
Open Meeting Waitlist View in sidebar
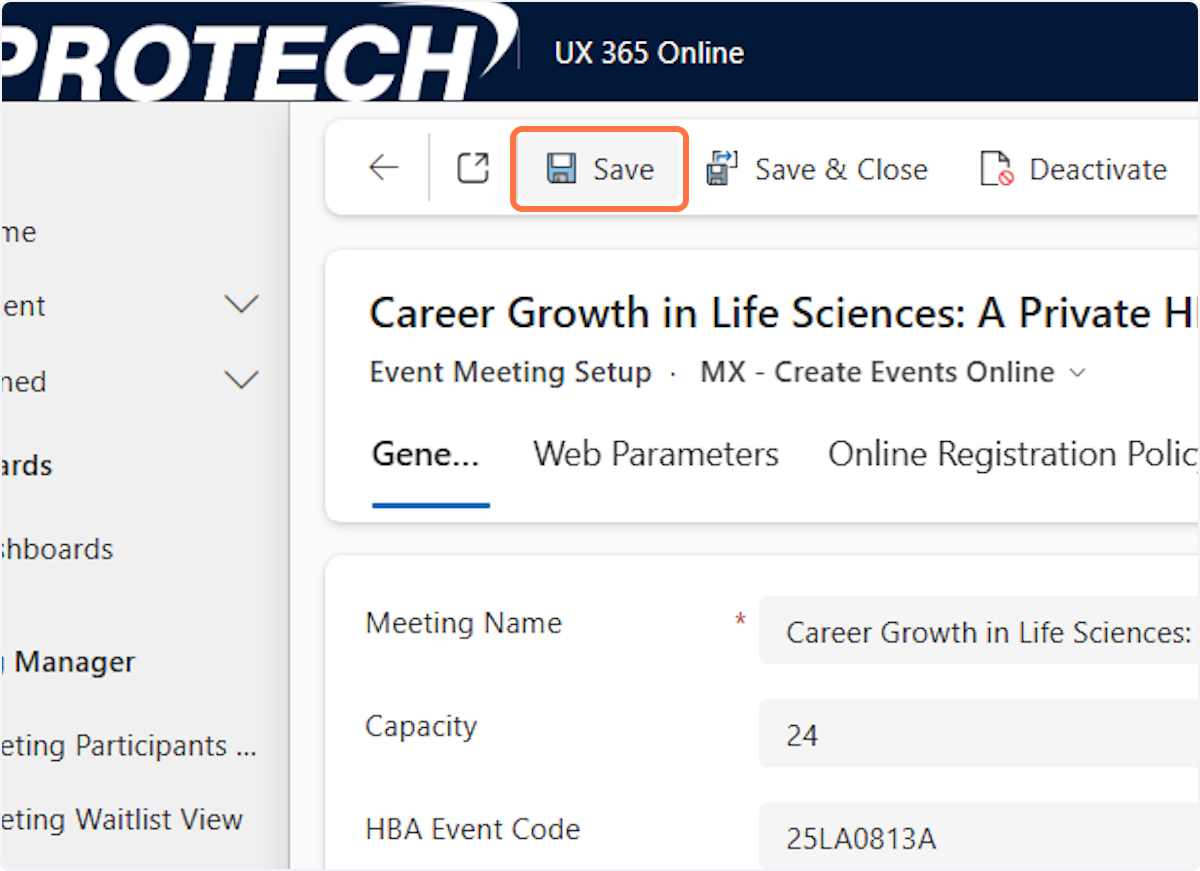pos(122,820)
